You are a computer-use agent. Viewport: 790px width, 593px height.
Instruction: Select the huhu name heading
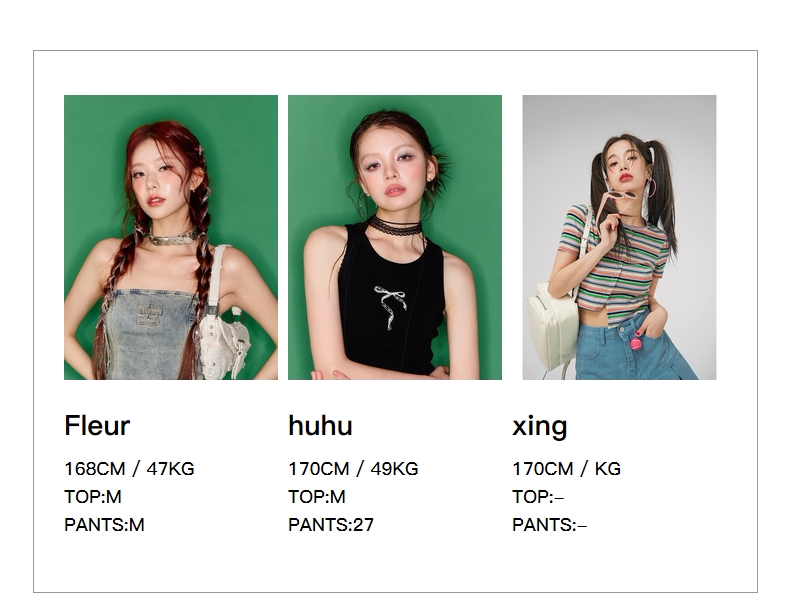coord(320,426)
